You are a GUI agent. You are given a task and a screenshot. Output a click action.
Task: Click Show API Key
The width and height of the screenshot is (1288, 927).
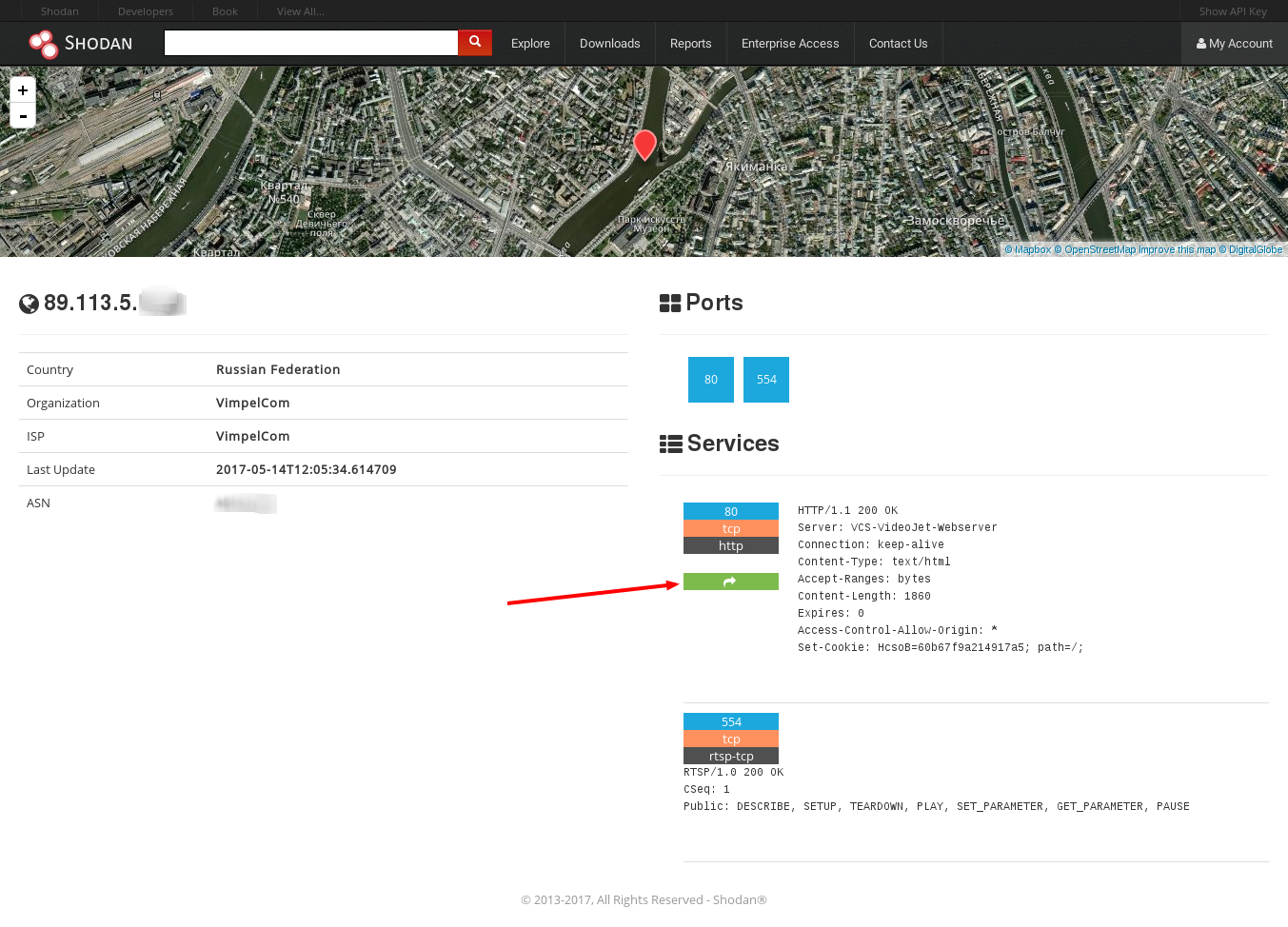point(1233,11)
